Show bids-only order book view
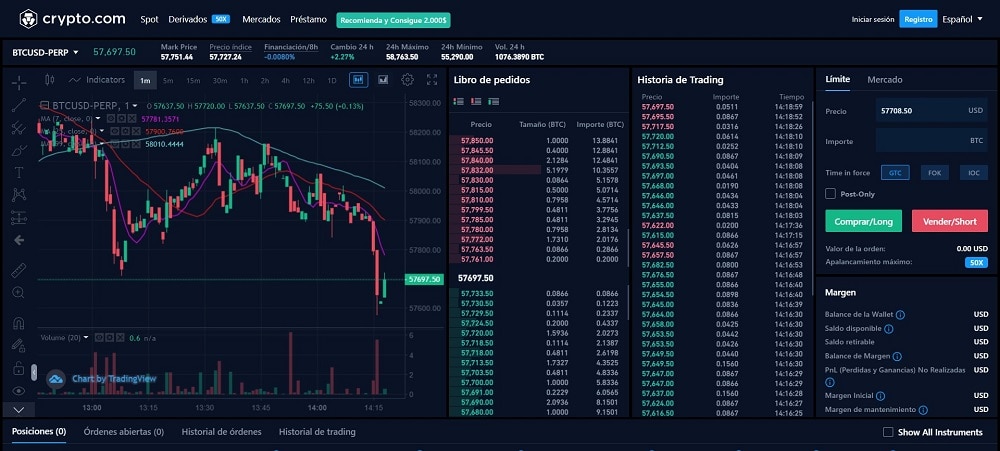Screen dimensions: 1000x451 [493, 101]
